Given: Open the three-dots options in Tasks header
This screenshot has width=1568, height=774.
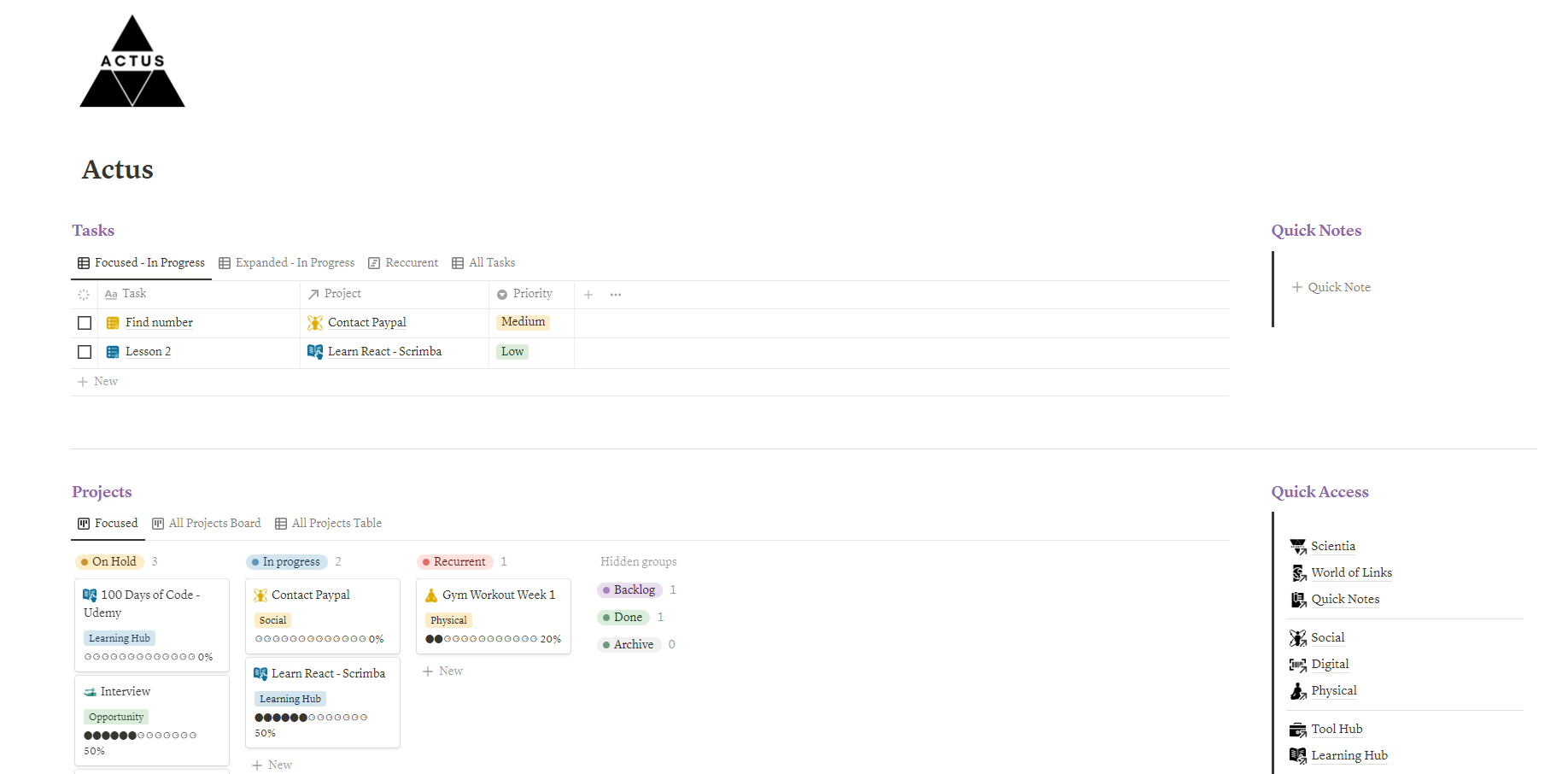Looking at the screenshot, I should pyautogui.click(x=616, y=295).
